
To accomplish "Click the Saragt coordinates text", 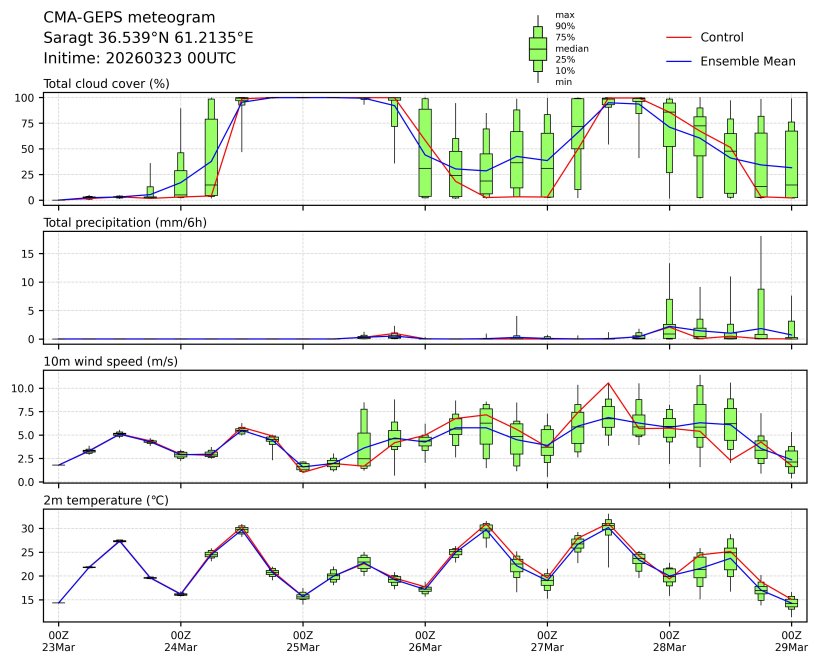I will pyautogui.click(x=148, y=38).
